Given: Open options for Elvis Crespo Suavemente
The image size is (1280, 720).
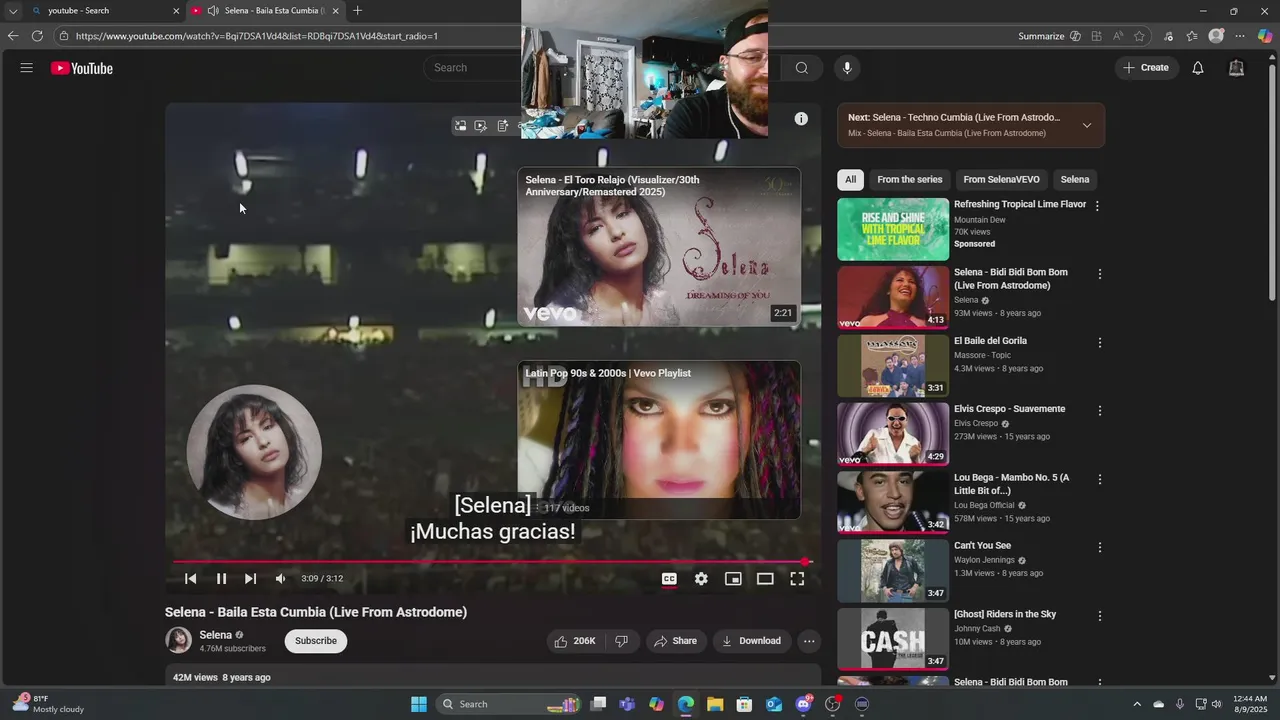Looking at the screenshot, I should (x=1100, y=411).
